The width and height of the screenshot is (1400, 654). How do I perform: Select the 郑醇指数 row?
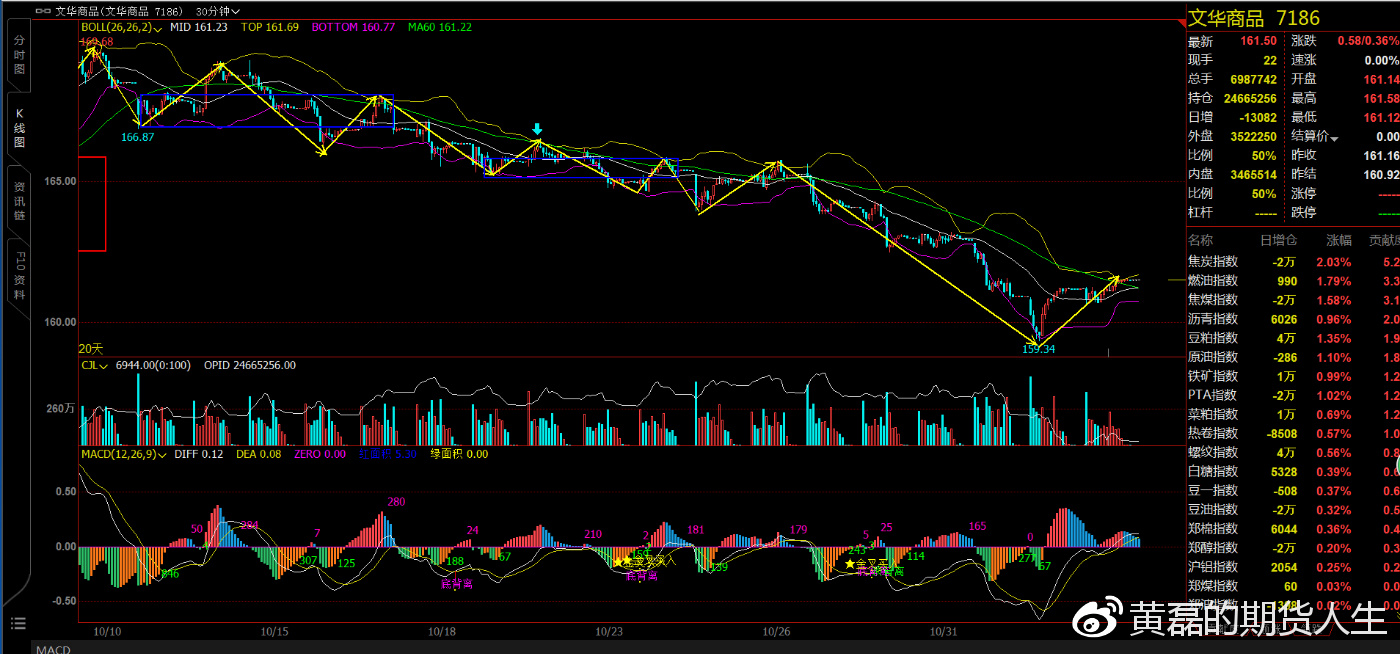pyautogui.click(x=1291, y=547)
